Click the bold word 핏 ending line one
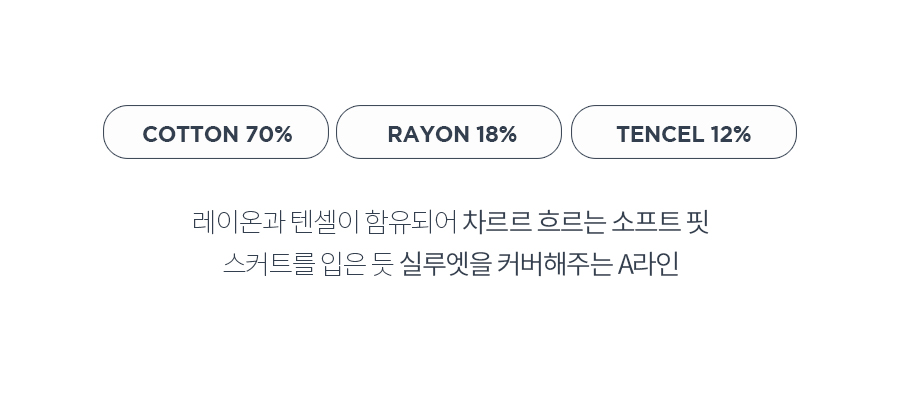The image size is (900, 403). click(x=698, y=222)
